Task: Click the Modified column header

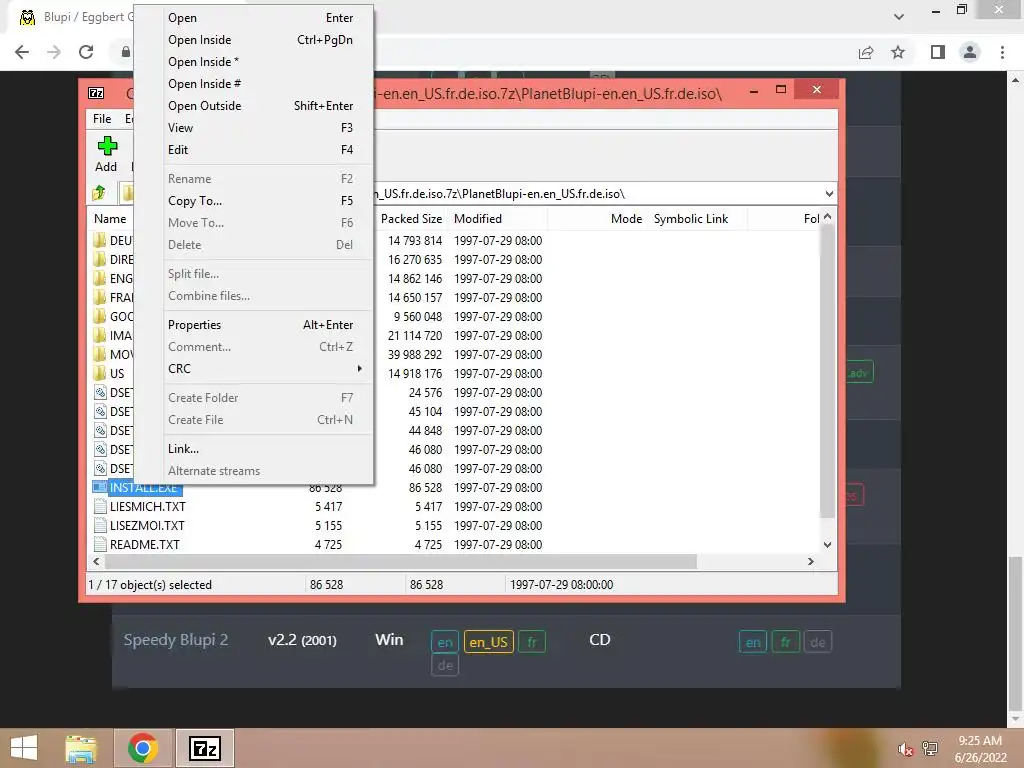Action: 478,219
